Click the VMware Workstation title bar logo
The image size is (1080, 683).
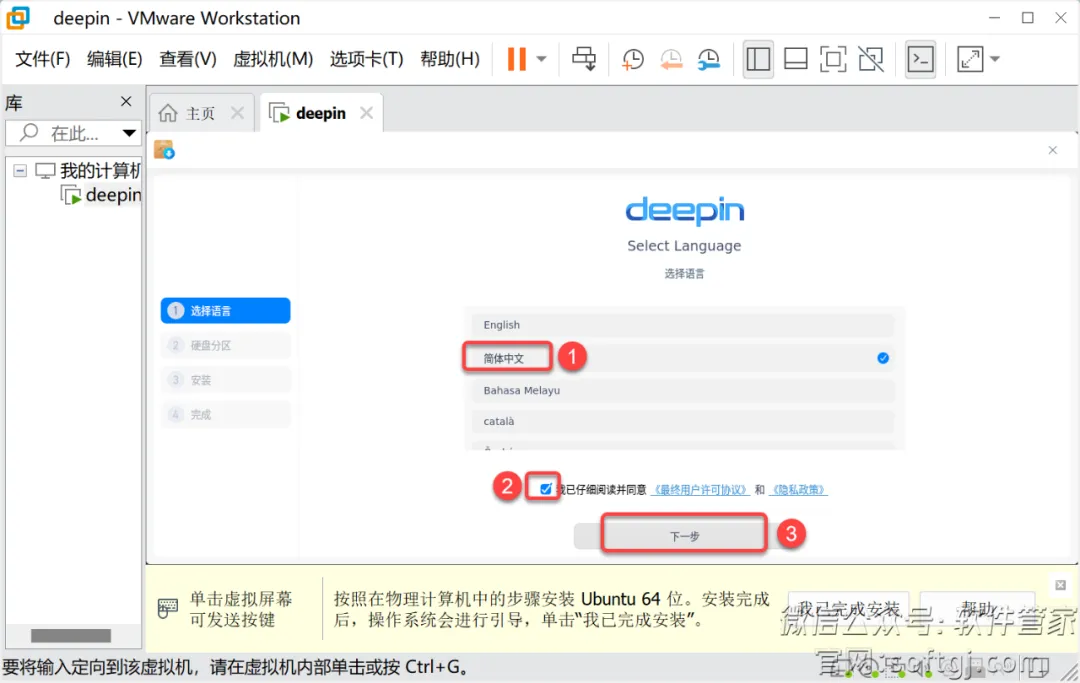click(18, 18)
